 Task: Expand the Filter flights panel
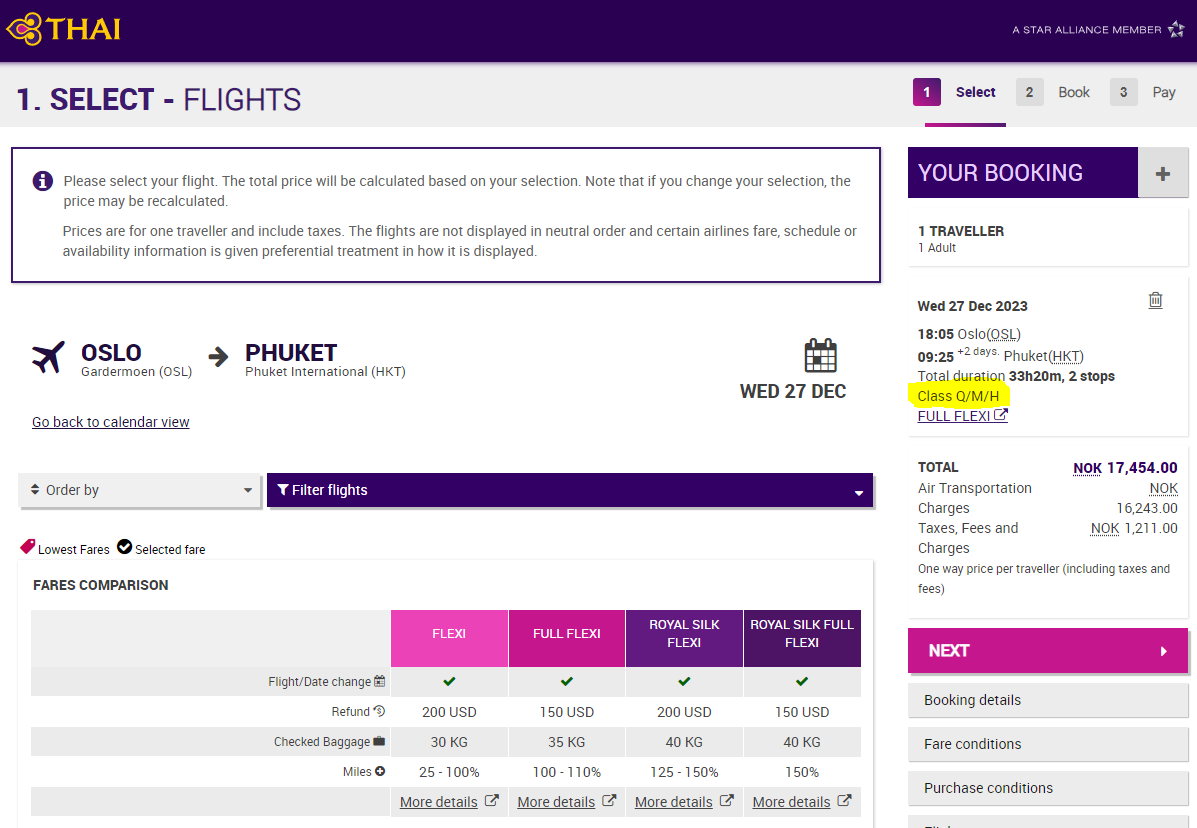point(569,490)
